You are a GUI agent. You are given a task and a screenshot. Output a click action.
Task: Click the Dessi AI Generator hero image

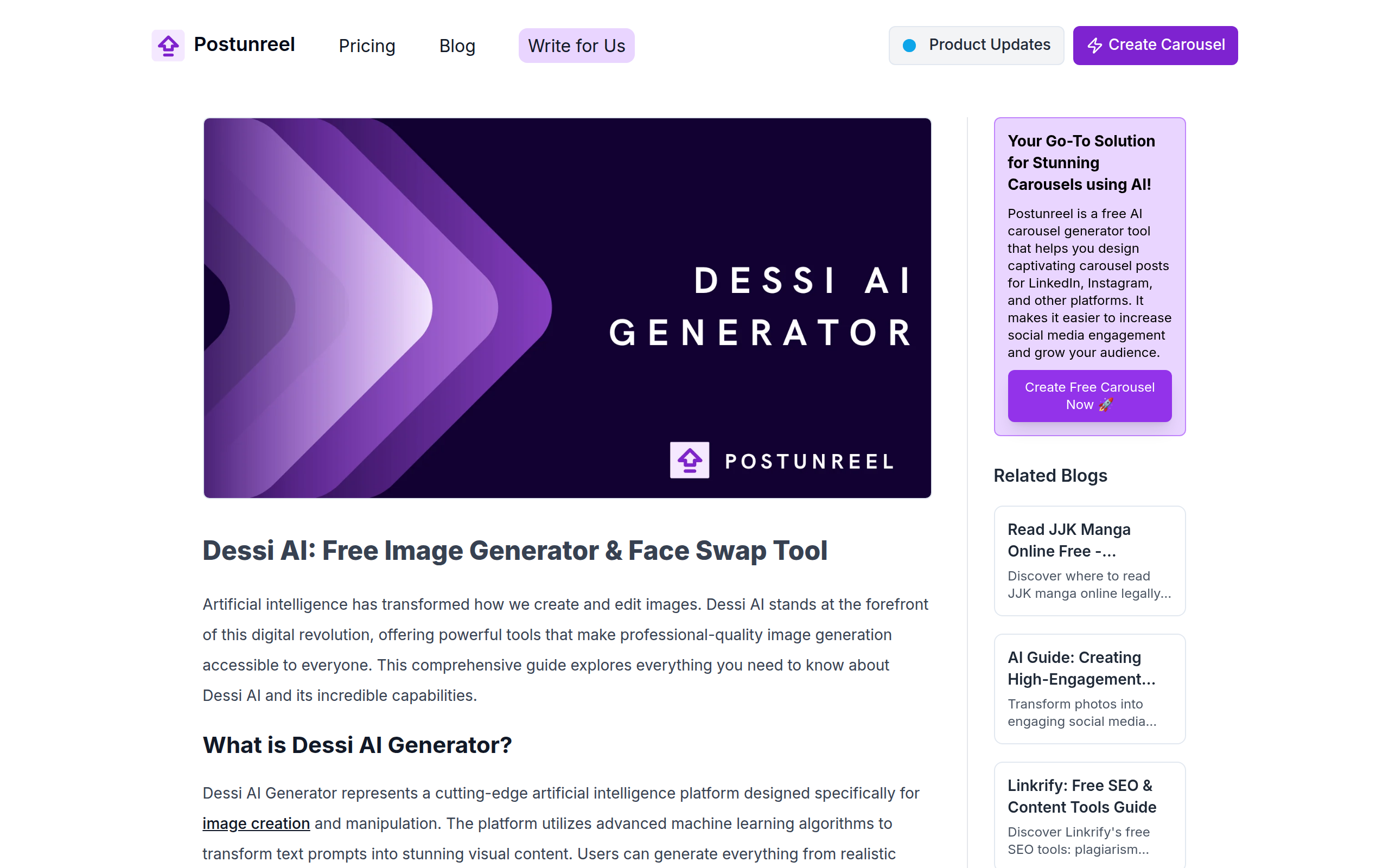(567, 308)
